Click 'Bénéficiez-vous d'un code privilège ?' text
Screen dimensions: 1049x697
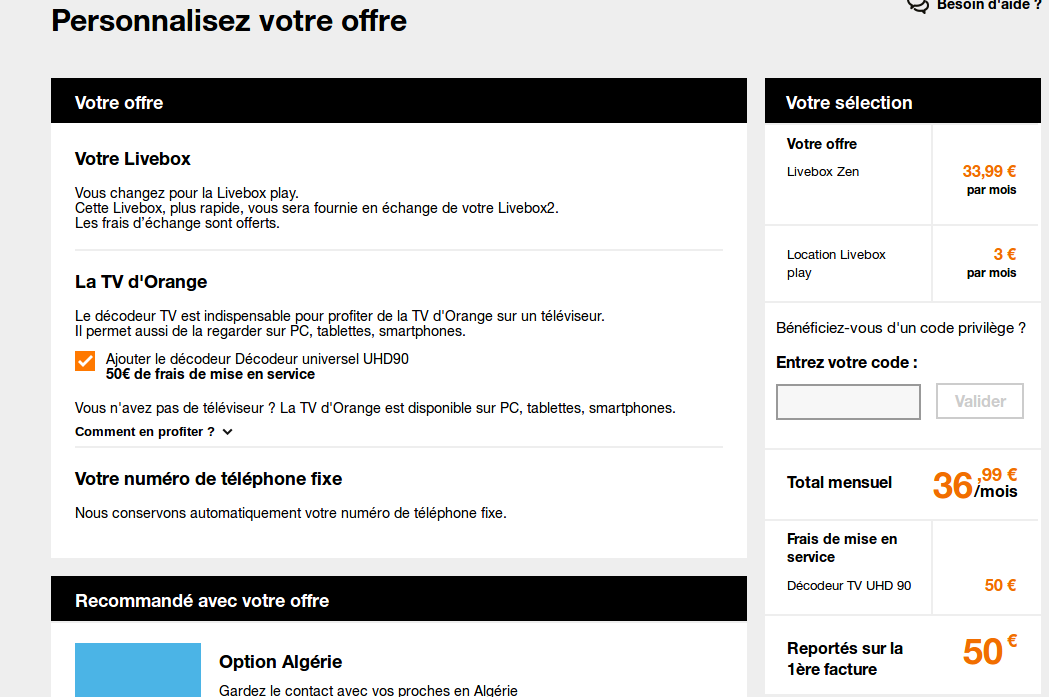pyautogui.click(x=900, y=328)
